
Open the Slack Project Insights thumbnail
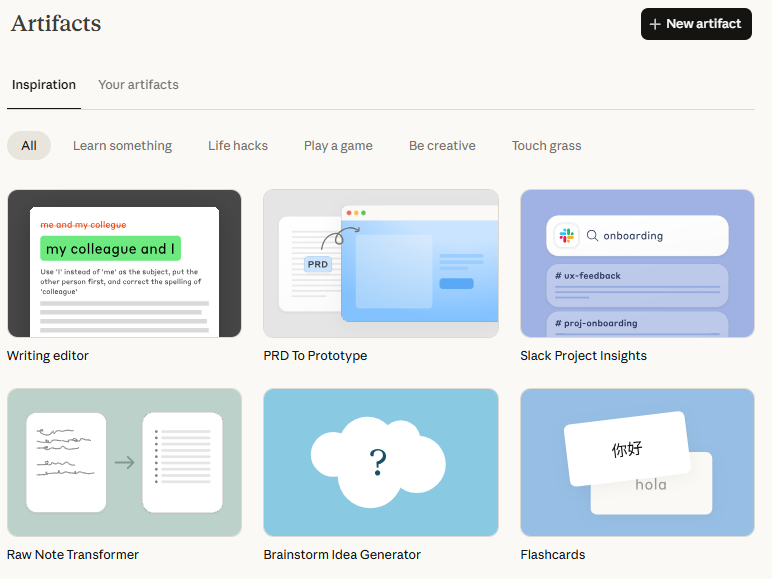[x=637, y=263]
